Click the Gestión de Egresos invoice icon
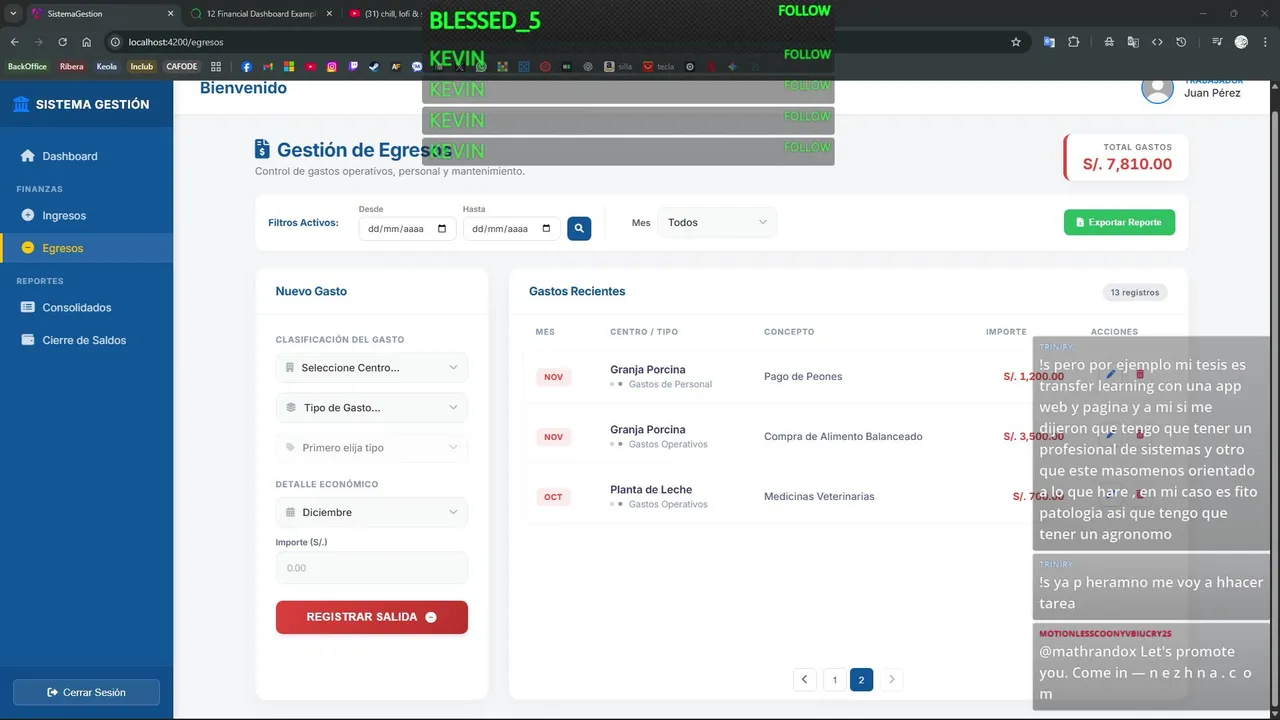The image size is (1280, 720). 262,149
